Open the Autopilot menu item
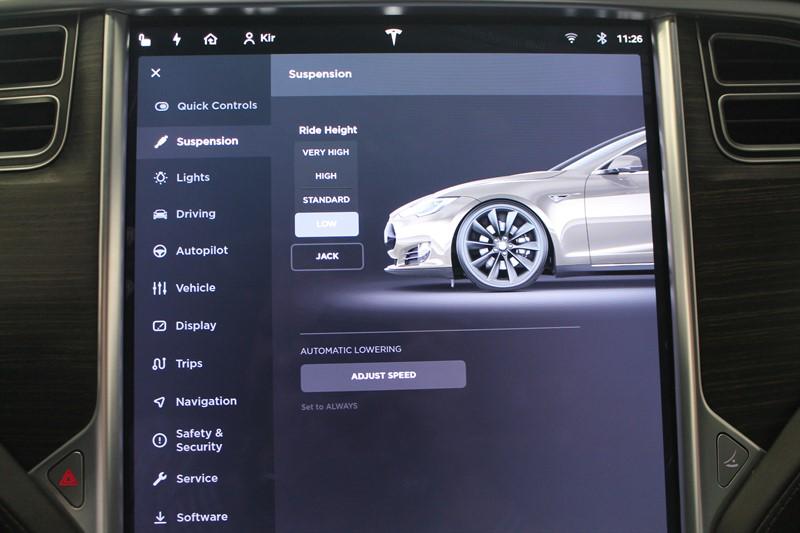800x533 pixels. pos(204,250)
